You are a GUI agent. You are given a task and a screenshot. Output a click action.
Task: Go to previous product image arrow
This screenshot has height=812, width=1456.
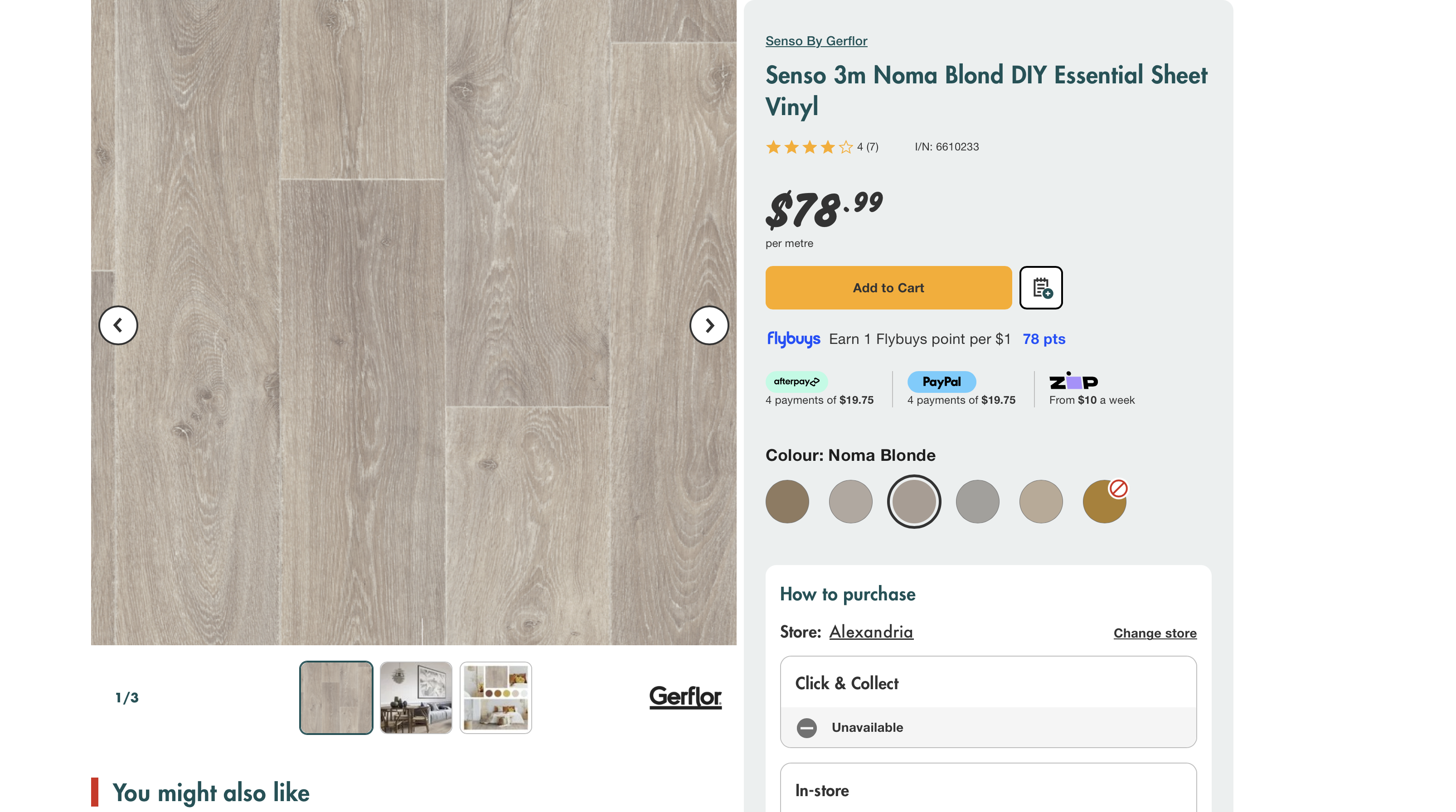(x=118, y=325)
